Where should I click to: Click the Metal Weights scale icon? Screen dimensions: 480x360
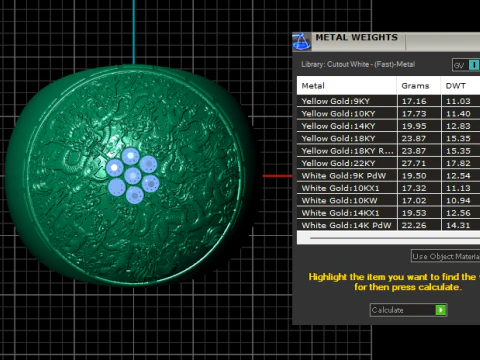302,42
